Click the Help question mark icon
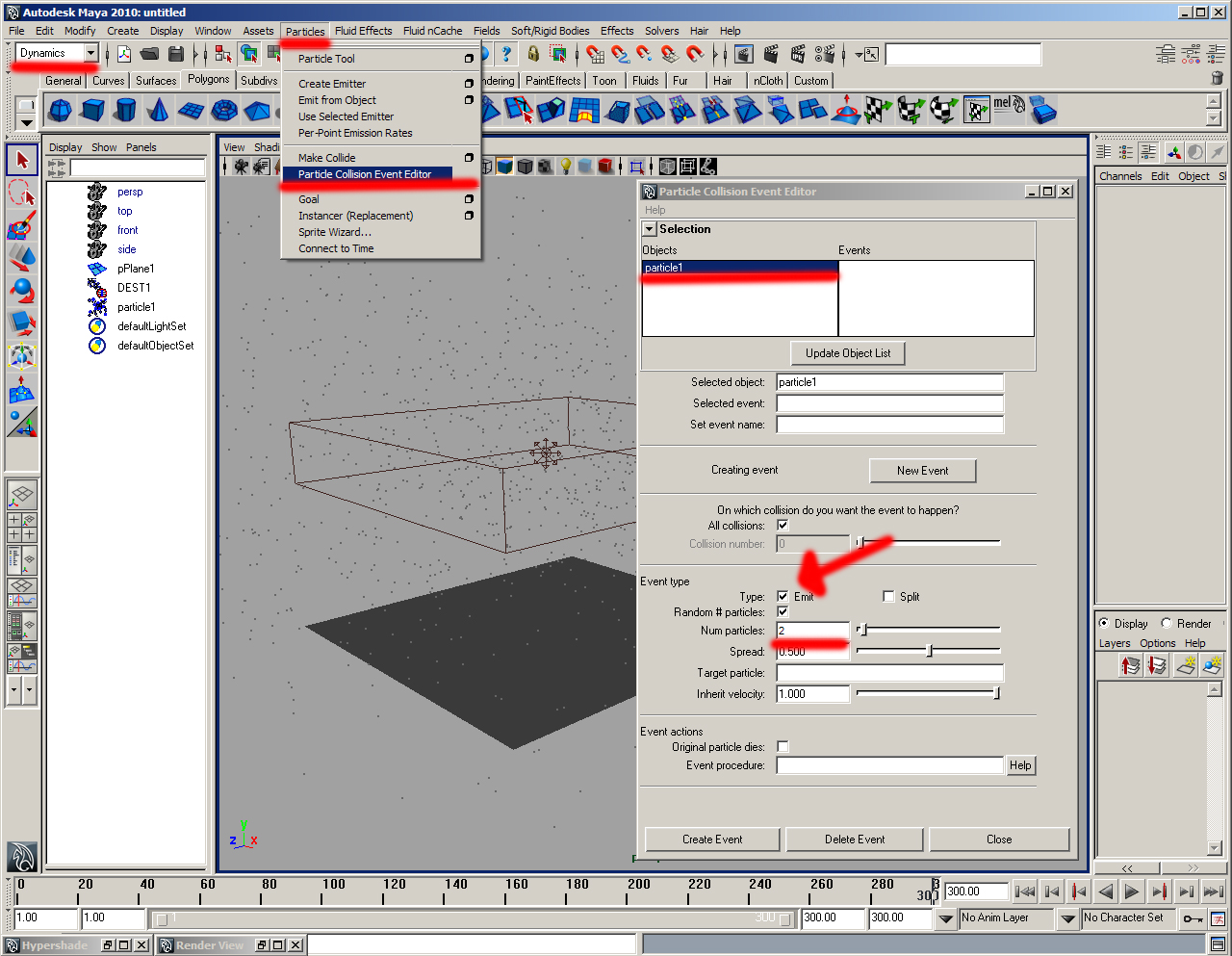Image resolution: width=1232 pixels, height=956 pixels. 506,54
